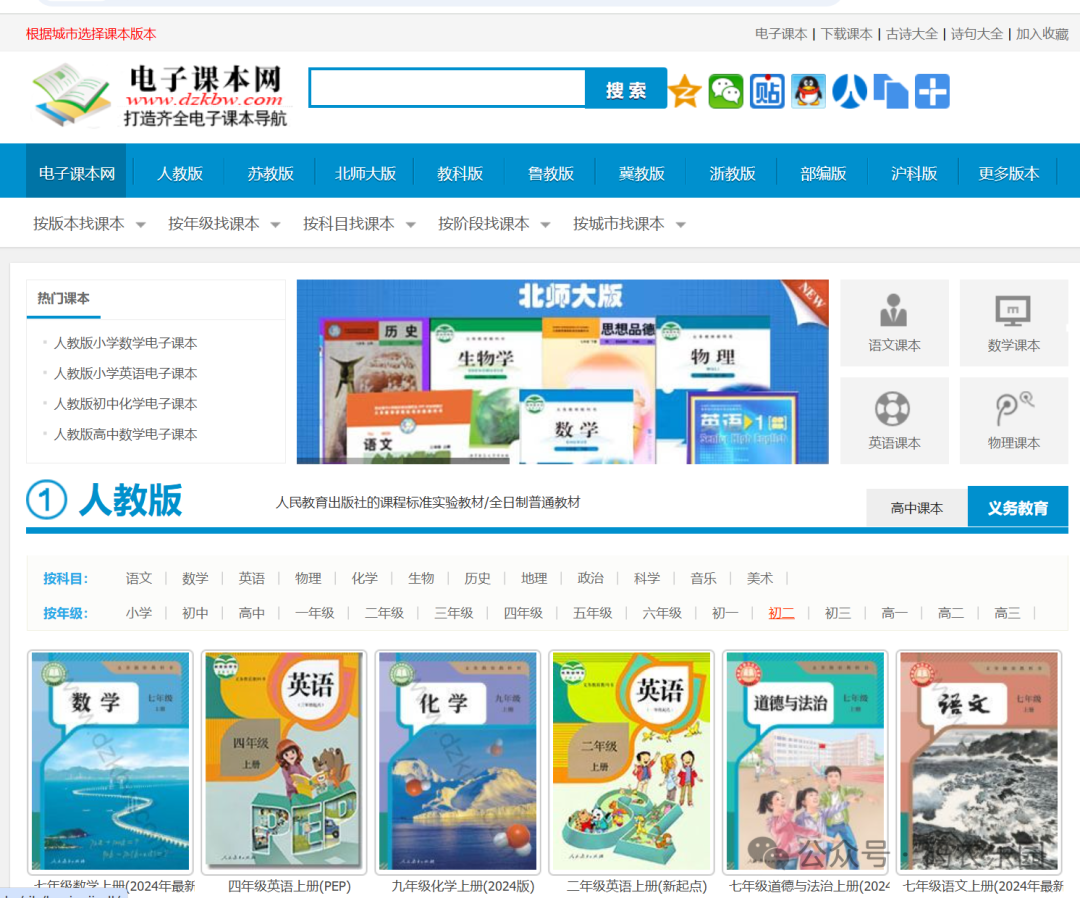Screen dimensions: 1080x898
Task: Open the 浙教版 nav item
Action: tap(732, 173)
